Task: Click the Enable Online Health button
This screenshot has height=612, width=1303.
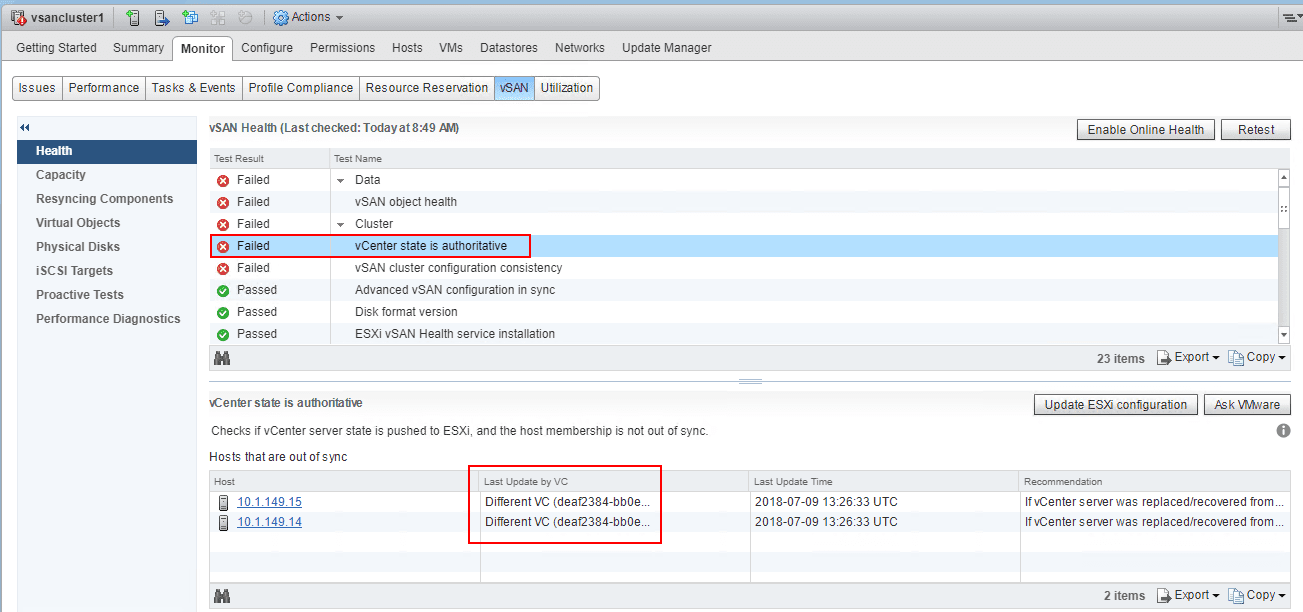Action: [x=1146, y=130]
